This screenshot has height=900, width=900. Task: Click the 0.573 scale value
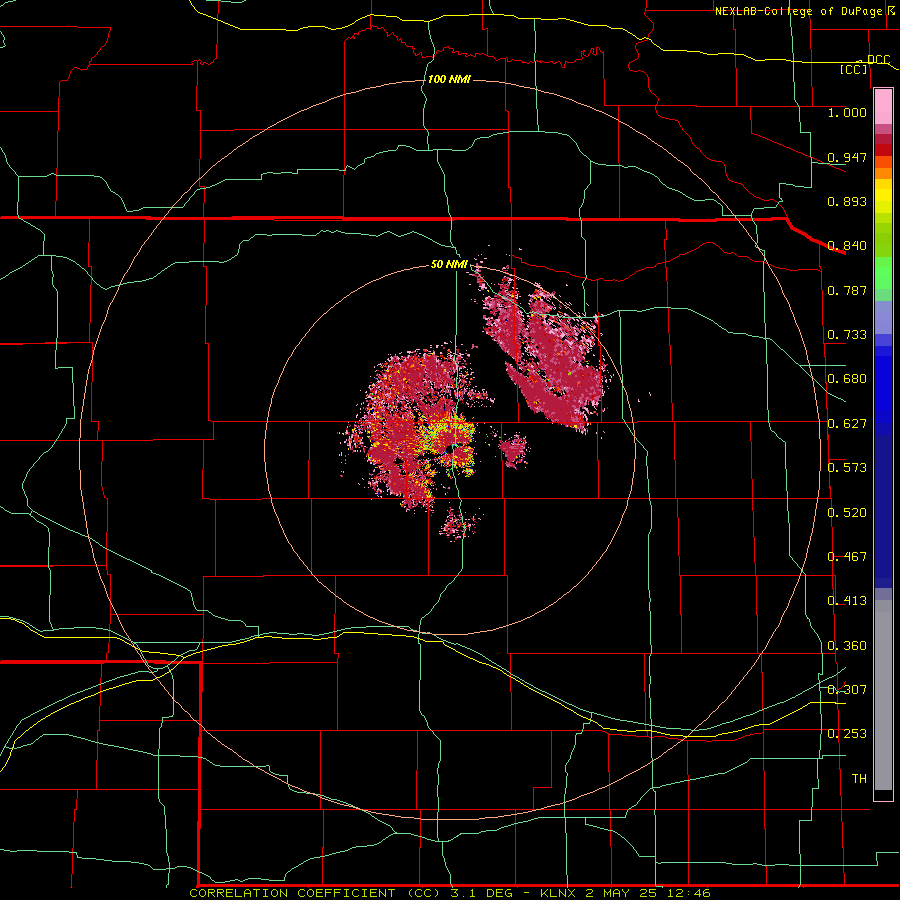point(847,468)
